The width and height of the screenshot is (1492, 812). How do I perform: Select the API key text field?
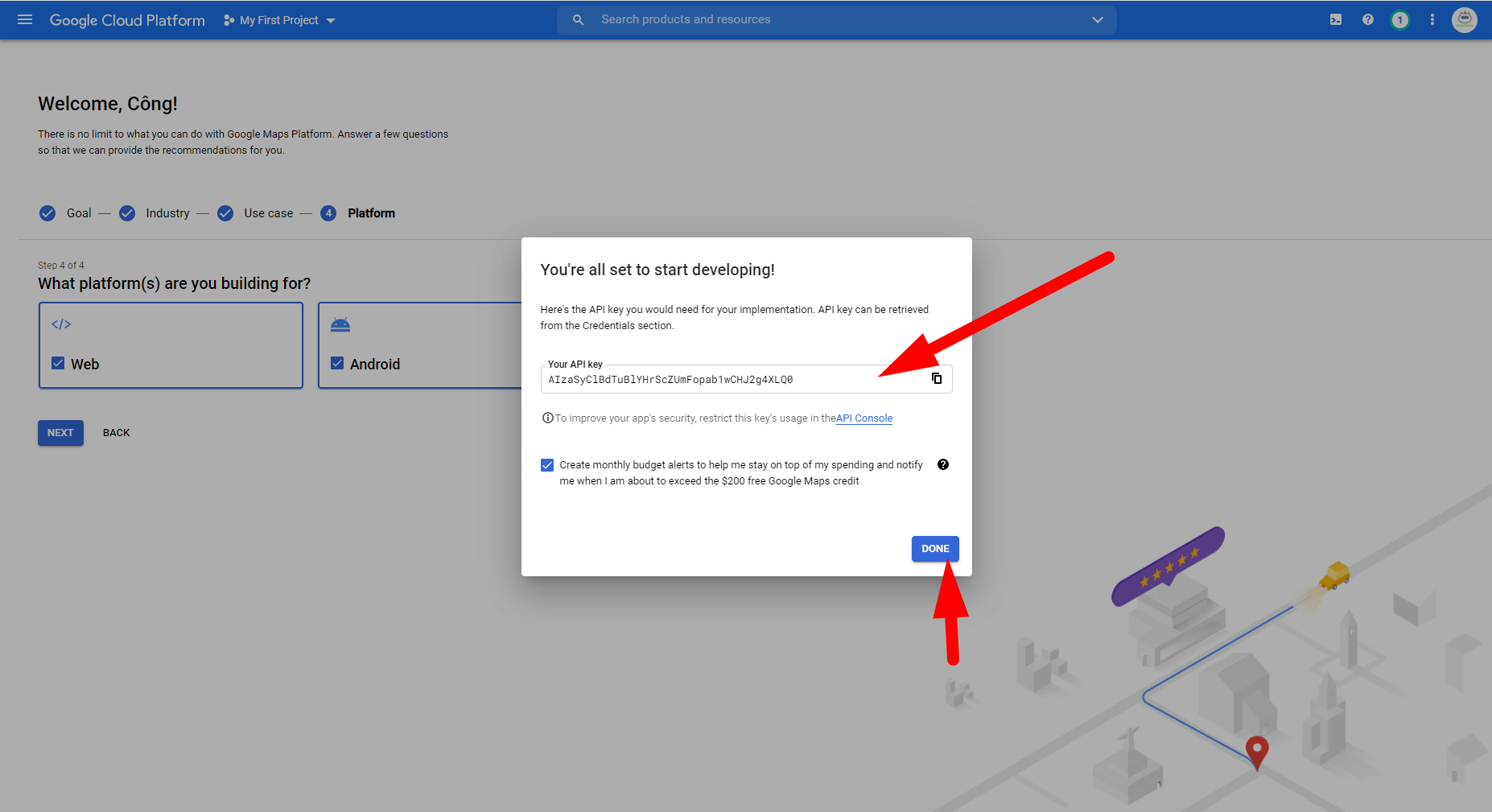tap(747, 379)
